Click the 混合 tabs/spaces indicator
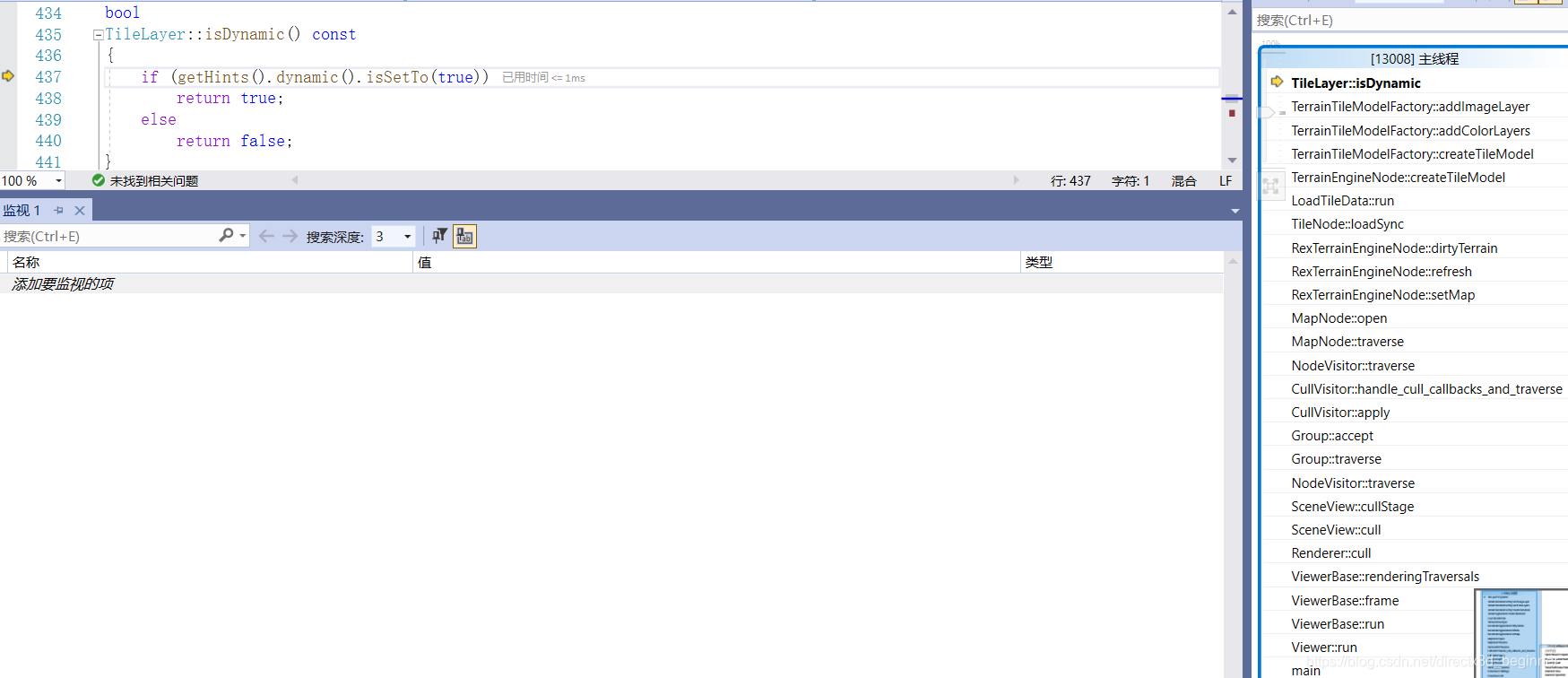The height and width of the screenshot is (678, 1568). [x=1183, y=181]
